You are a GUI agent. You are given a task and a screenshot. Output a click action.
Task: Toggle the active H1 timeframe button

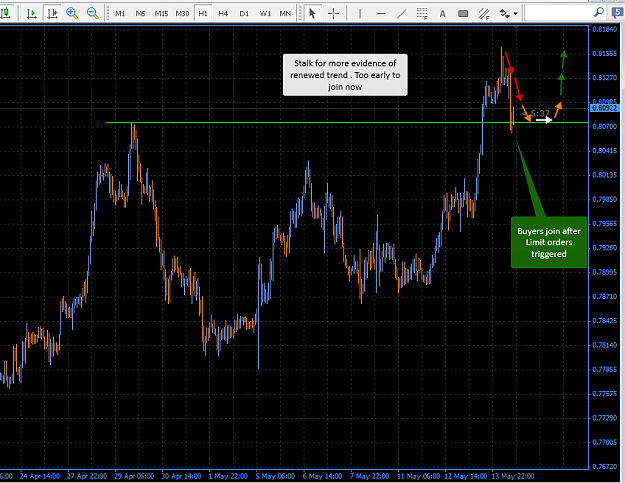[203, 14]
